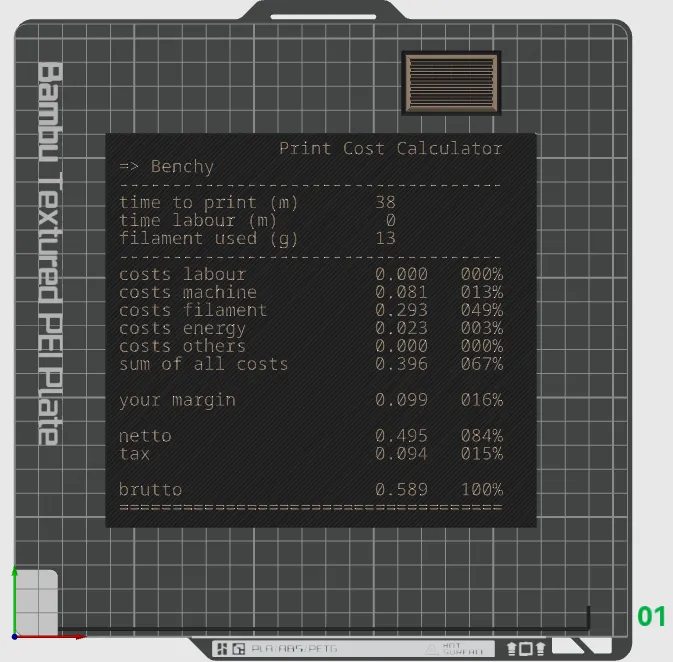Click the print time value 38
This screenshot has width=673, height=662.
coord(385,202)
